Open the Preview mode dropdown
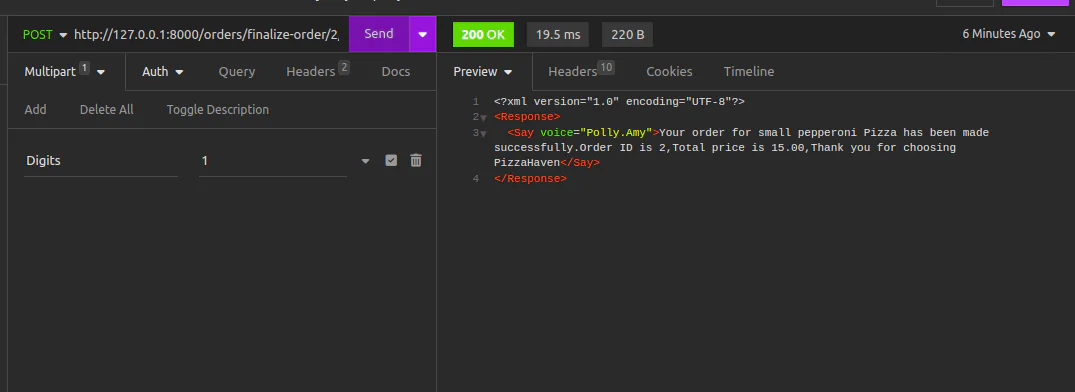Image resolution: width=1075 pixels, height=392 pixels. tap(483, 71)
